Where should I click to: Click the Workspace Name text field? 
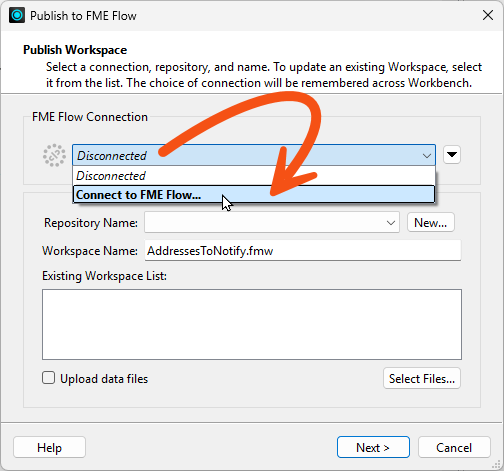pos(303,251)
